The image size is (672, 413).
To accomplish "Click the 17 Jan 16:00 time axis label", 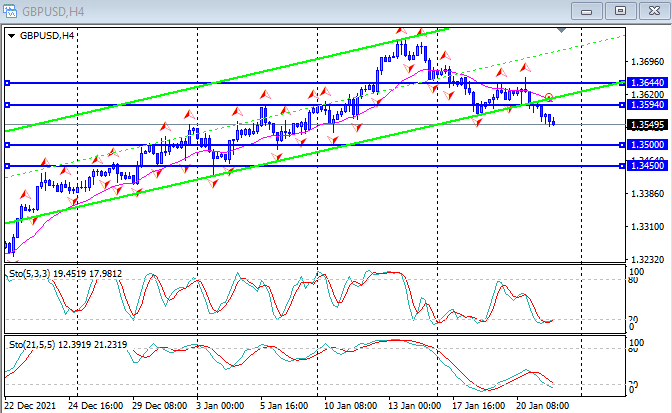I will pos(478,405).
